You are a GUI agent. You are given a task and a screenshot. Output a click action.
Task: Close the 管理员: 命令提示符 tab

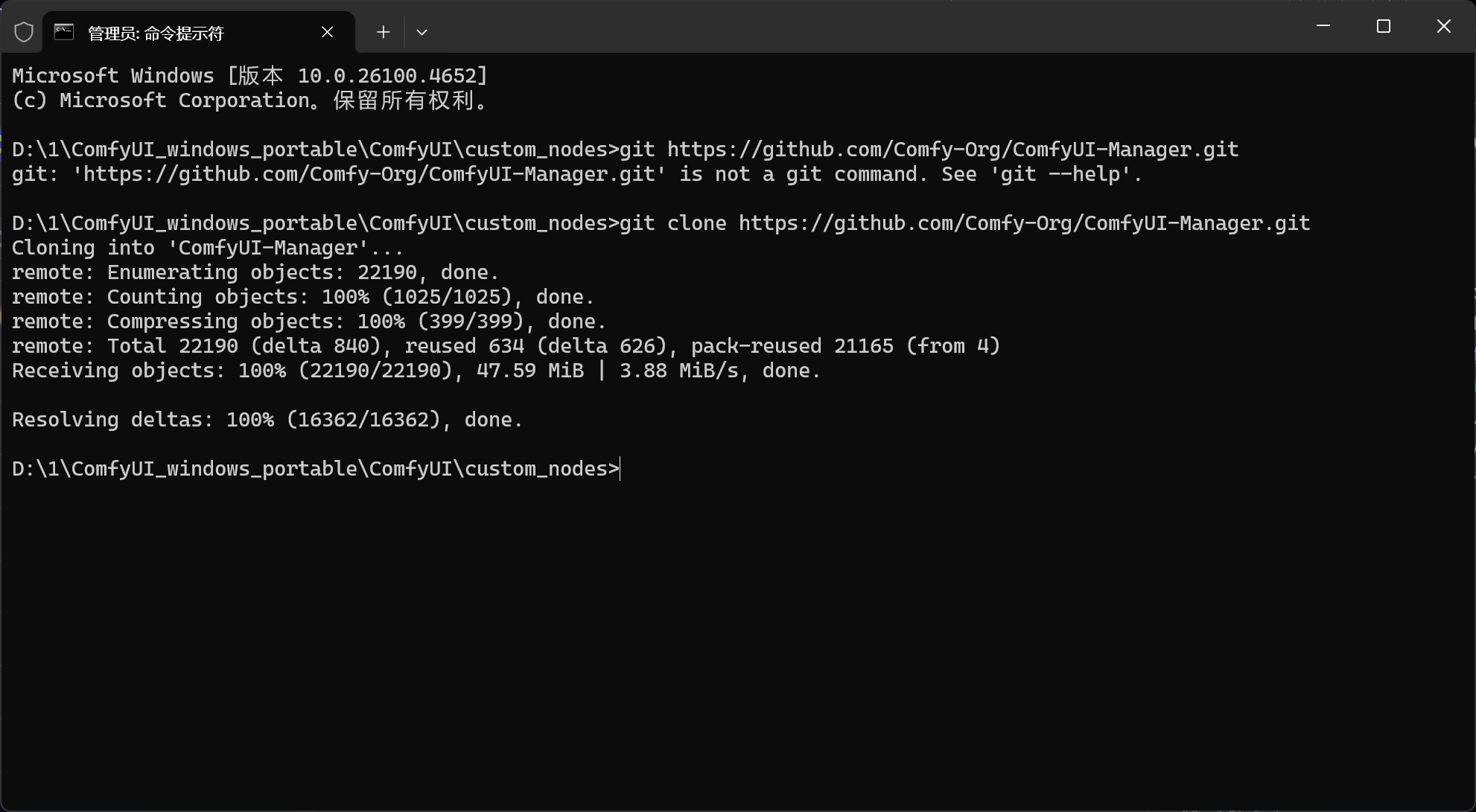328,32
